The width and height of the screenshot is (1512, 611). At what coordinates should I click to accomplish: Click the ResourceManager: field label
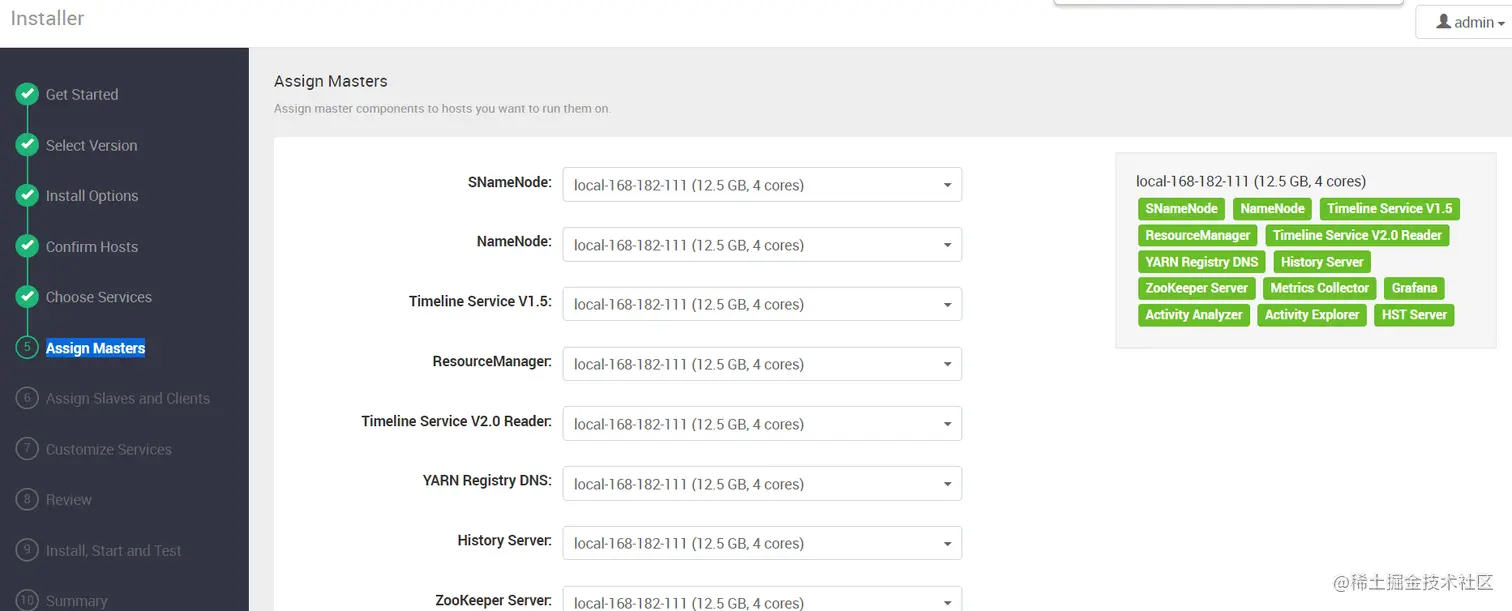tap(492, 361)
